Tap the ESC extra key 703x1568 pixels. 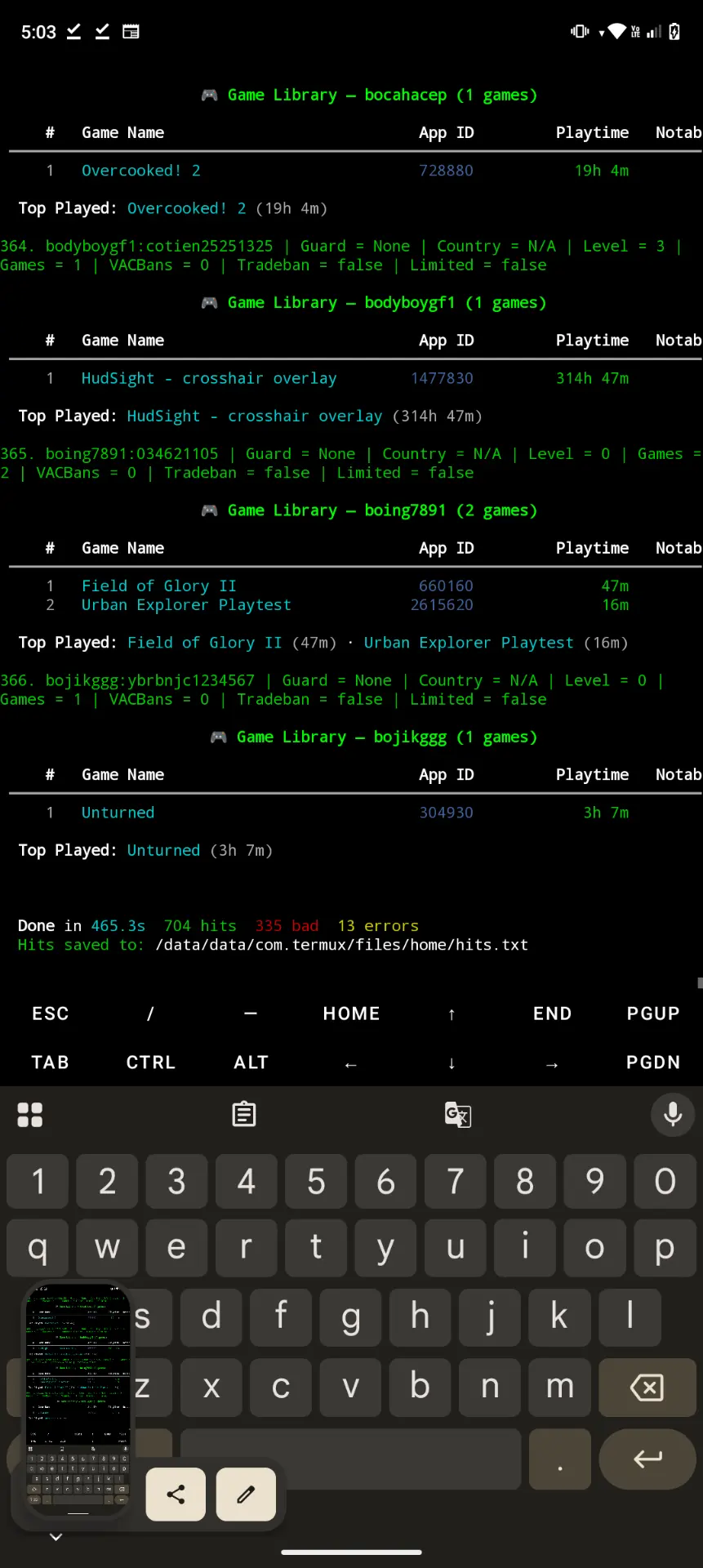pyautogui.click(x=51, y=1013)
